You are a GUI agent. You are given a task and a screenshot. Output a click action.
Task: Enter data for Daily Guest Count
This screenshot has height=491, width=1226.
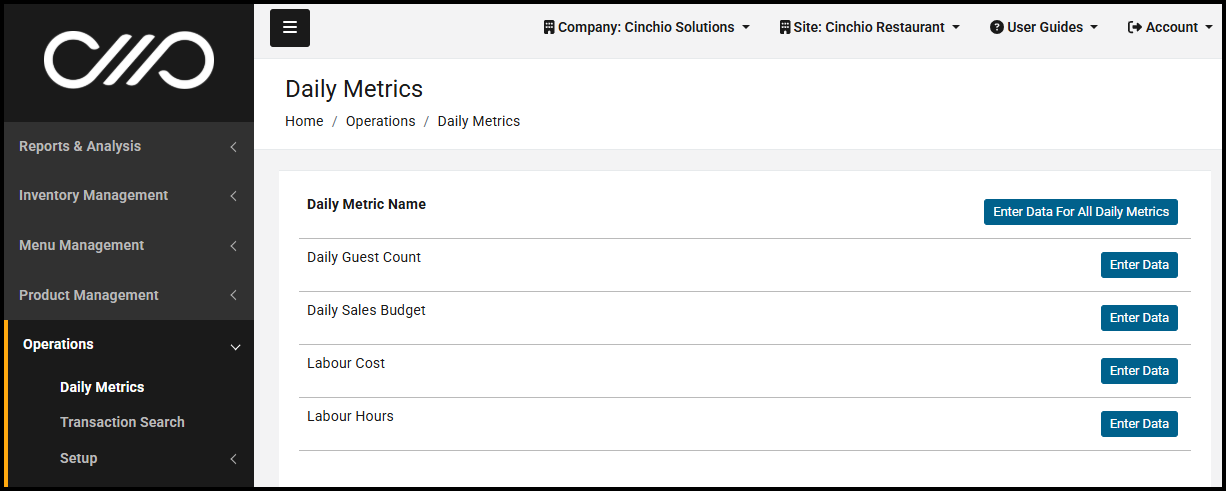(x=1139, y=265)
